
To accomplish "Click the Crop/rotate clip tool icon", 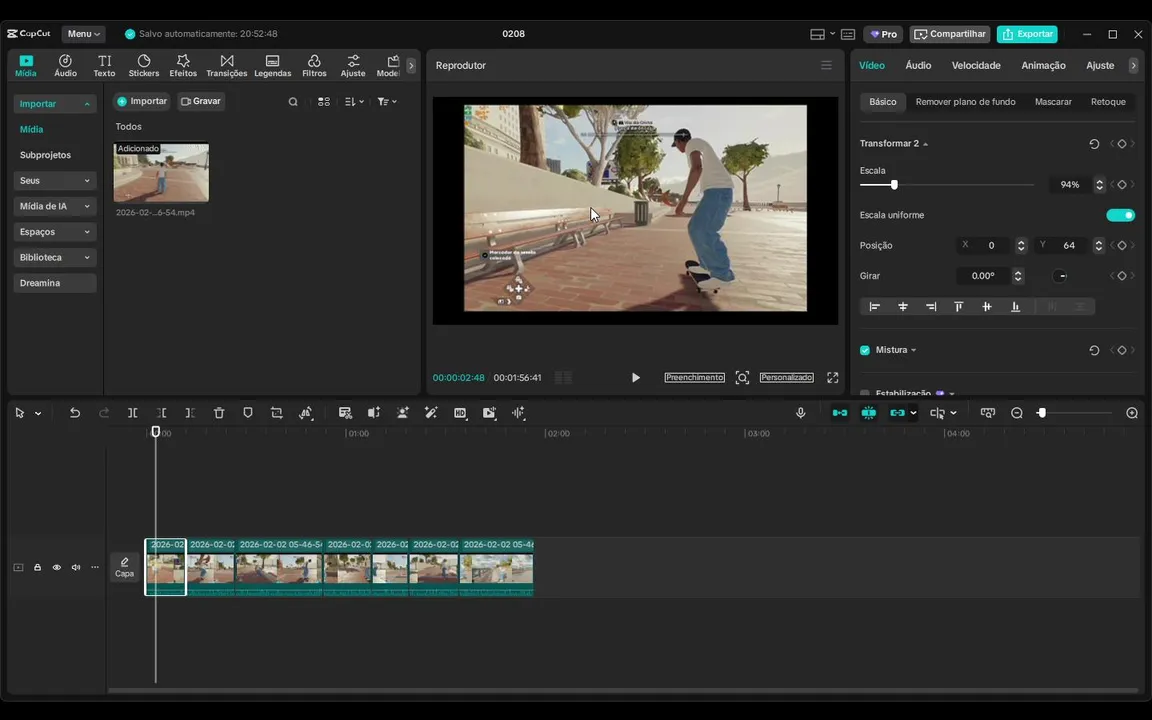I will point(277,413).
